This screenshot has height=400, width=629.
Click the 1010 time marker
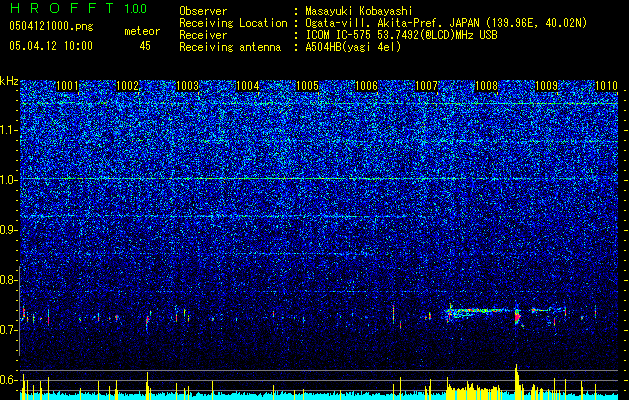click(x=607, y=86)
